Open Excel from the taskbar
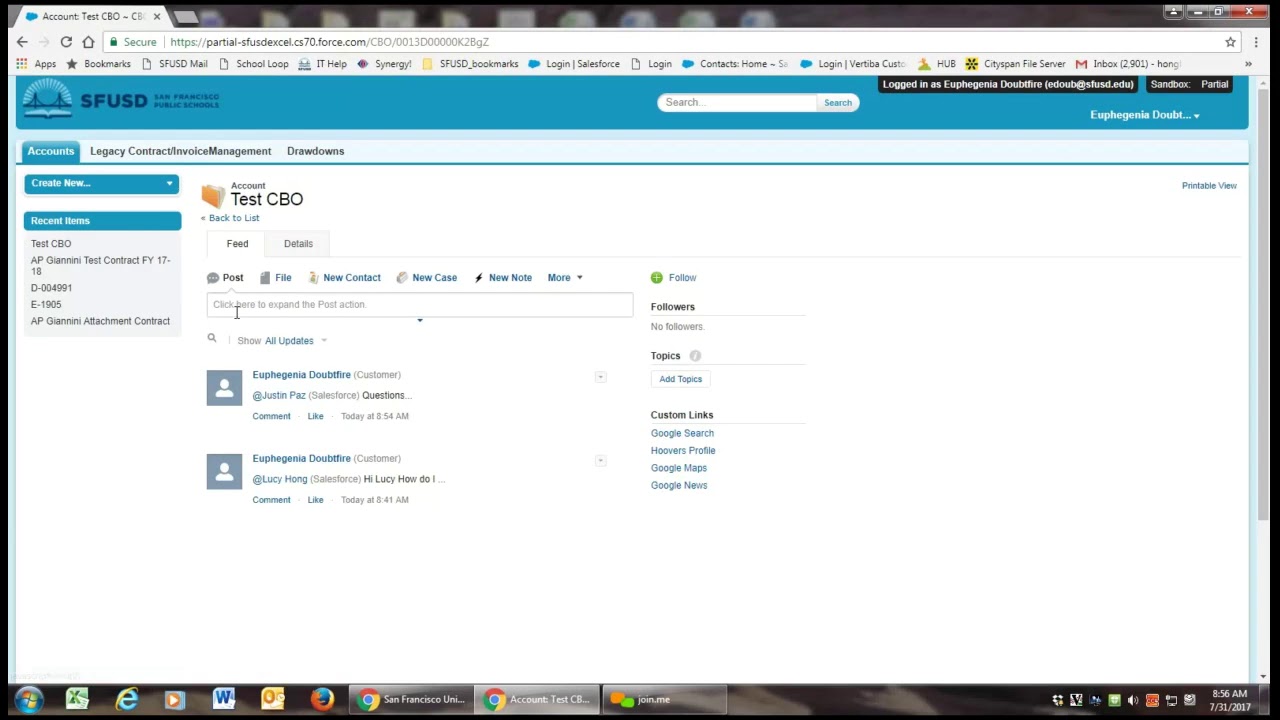Viewport: 1280px width, 720px height. 77,699
